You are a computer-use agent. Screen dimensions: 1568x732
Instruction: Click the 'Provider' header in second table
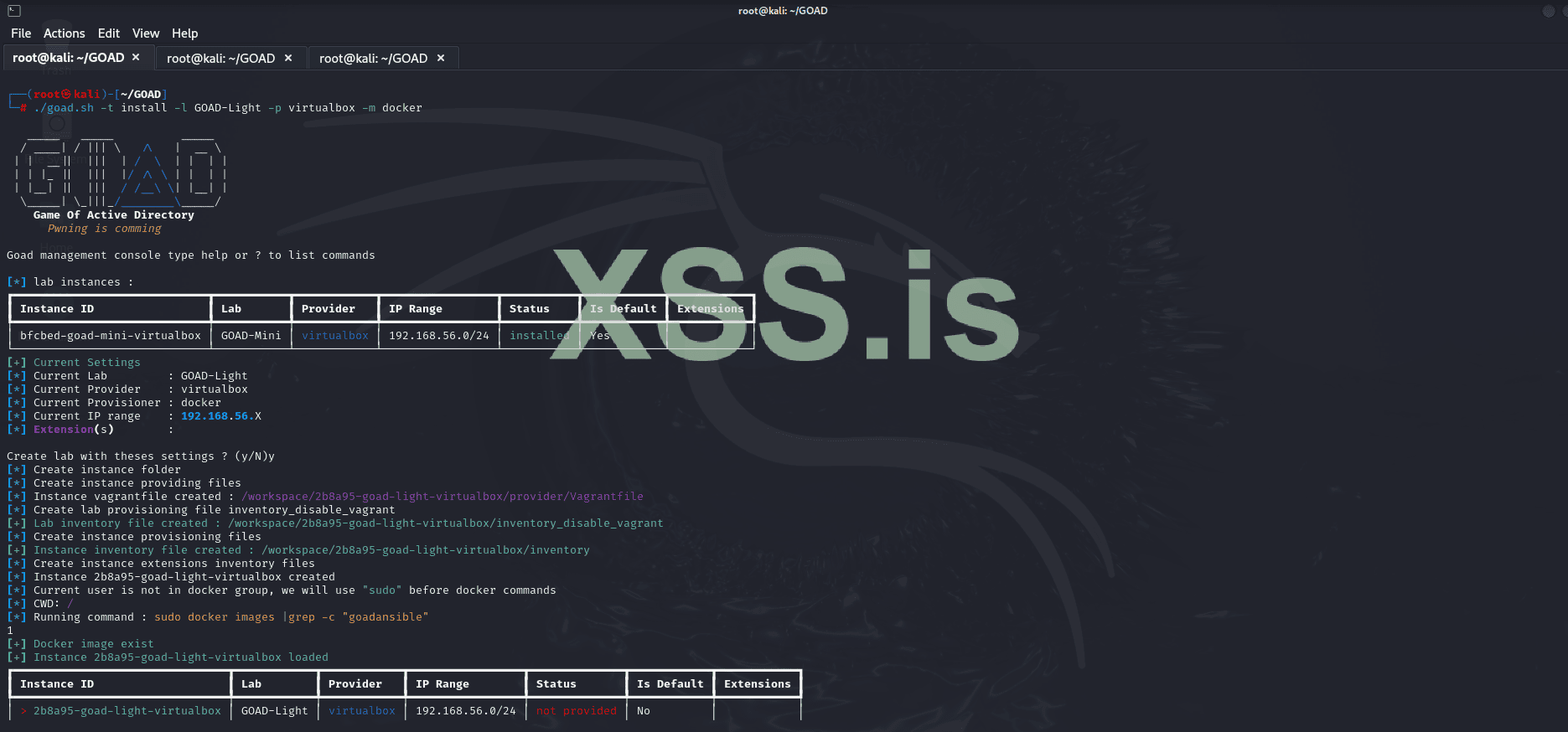355,684
